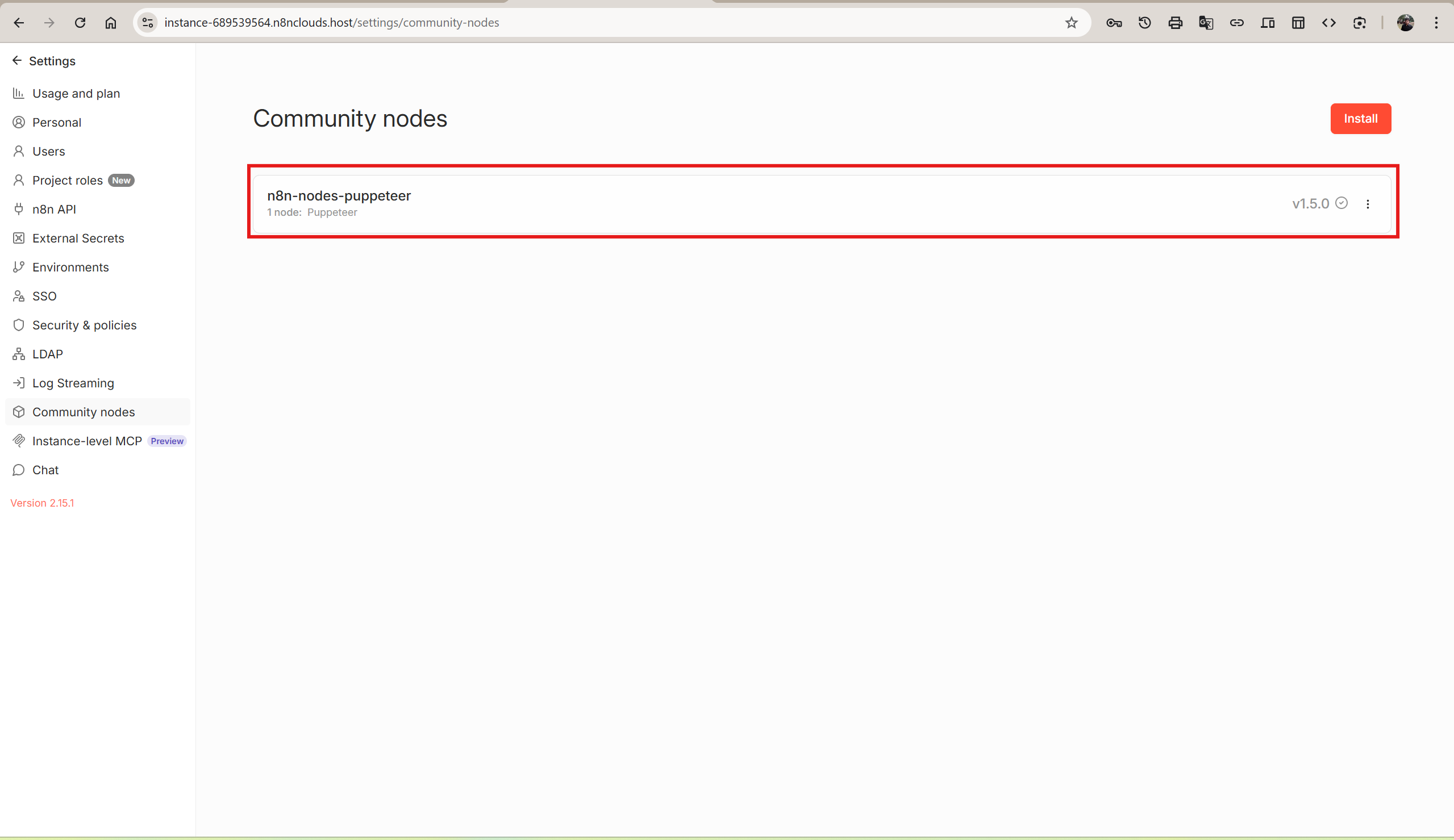Image resolution: width=1454 pixels, height=840 pixels.
Task: Click the External Secrets vault icon
Action: pyautogui.click(x=18, y=239)
